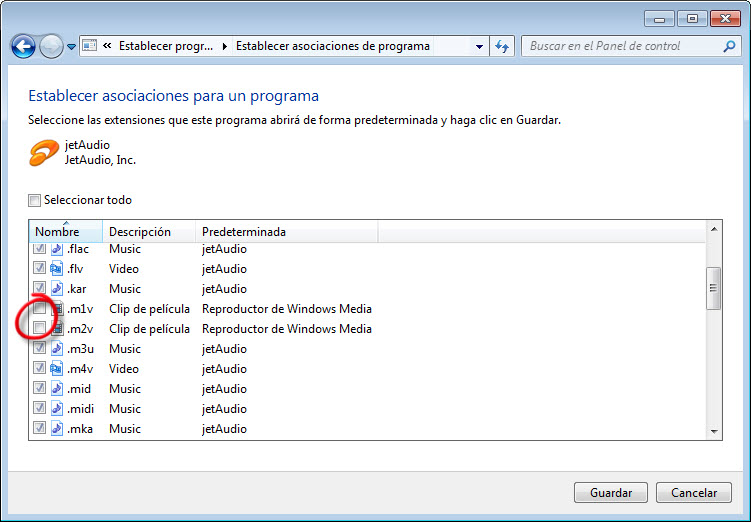Open the Establecer progr... breadcrumb
The image size is (751, 522).
point(166,46)
